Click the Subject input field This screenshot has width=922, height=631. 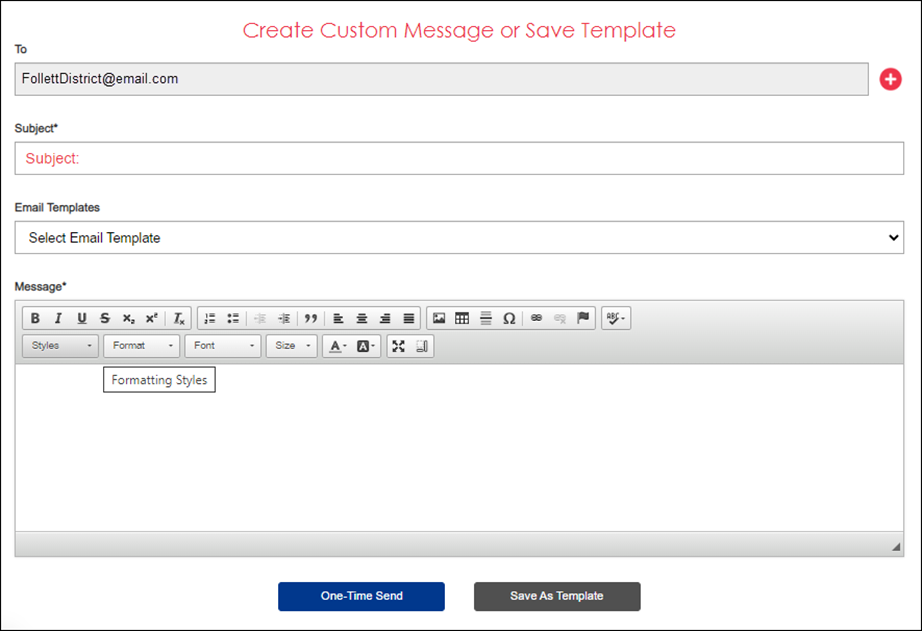[459, 158]
